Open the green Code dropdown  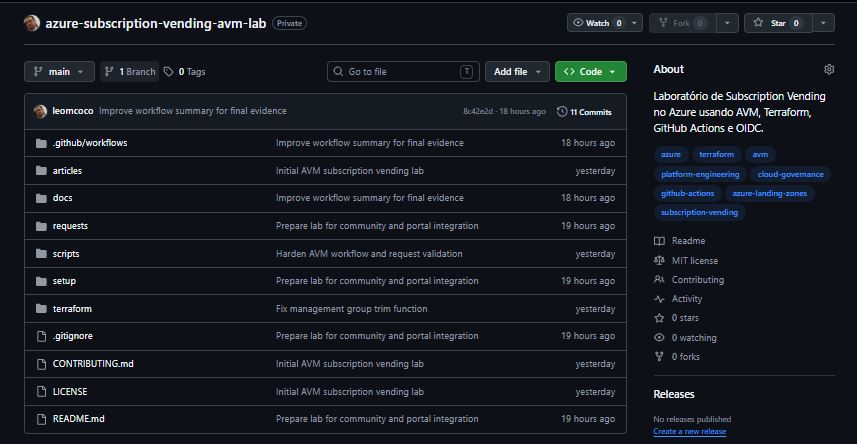(591, 72)
